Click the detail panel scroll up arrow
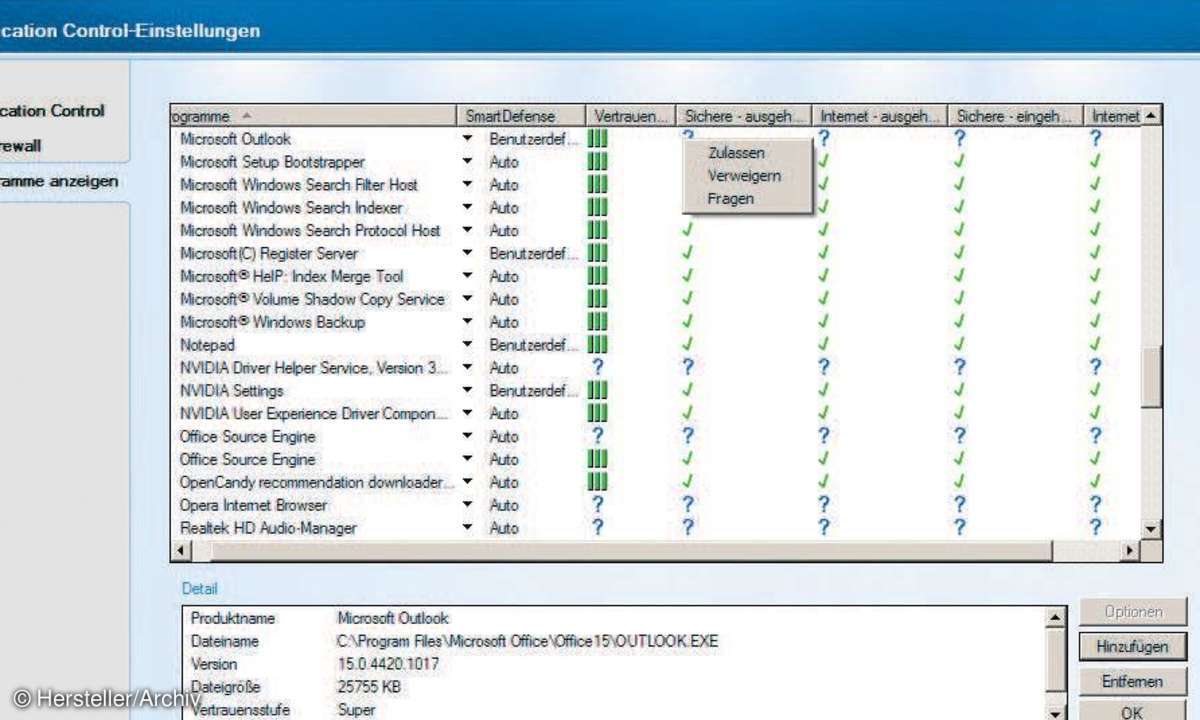The height and width of the screenshot is (720, 1200). [x=1054, y=619]
